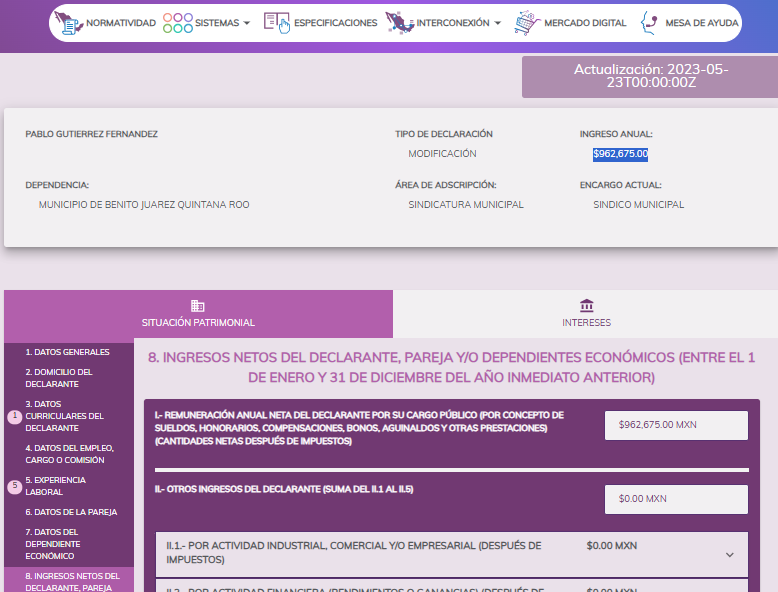Open 5. Experiencia Laboral section
Image resolution: width=778 pixels, height=592 pixels.
coord(58,486)
